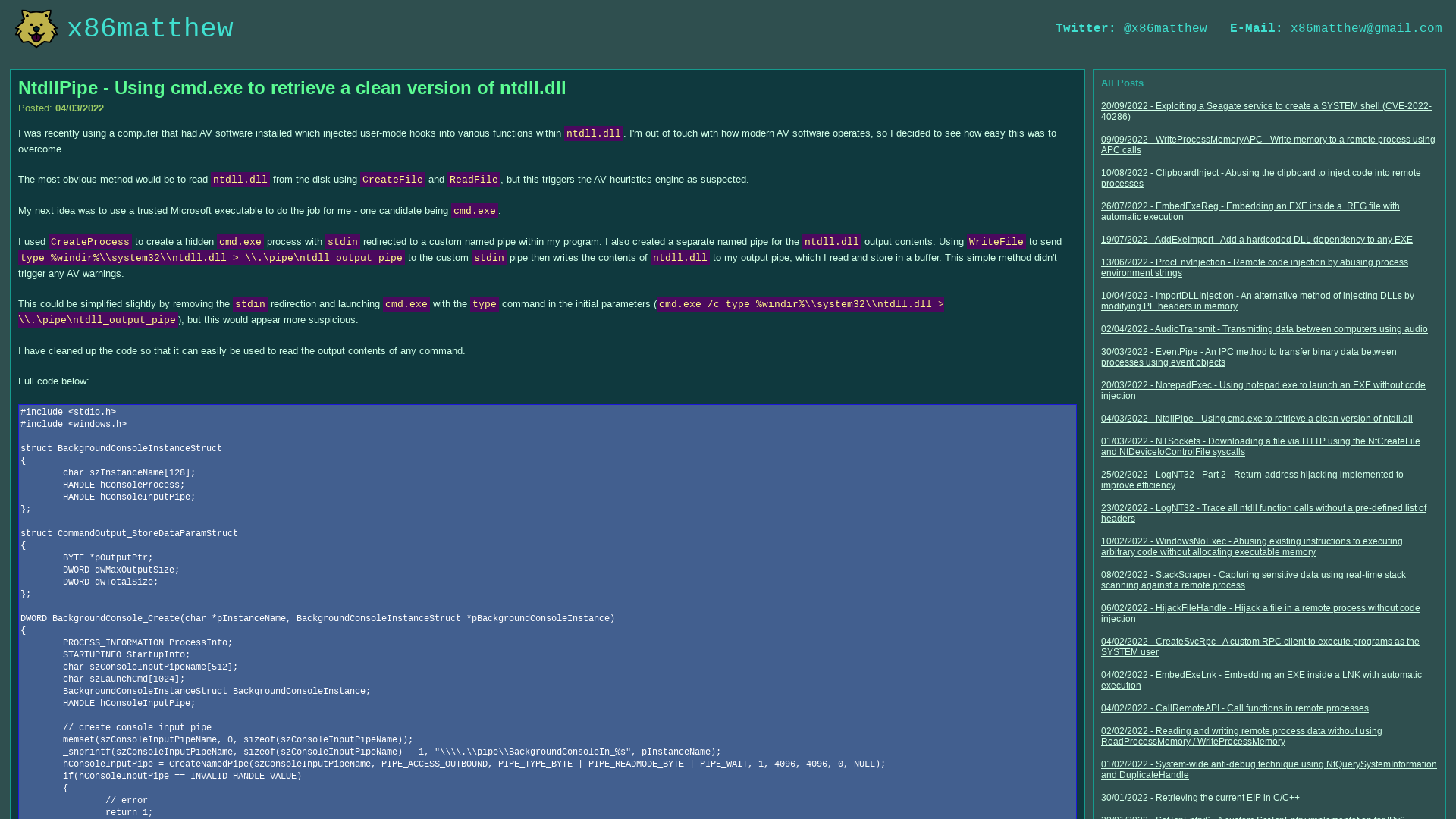The width and height of the screenshot is (1456, 819).
Task: Click 'DWORD dwMaxOutputSize;' code line
Action: (121, 570)
